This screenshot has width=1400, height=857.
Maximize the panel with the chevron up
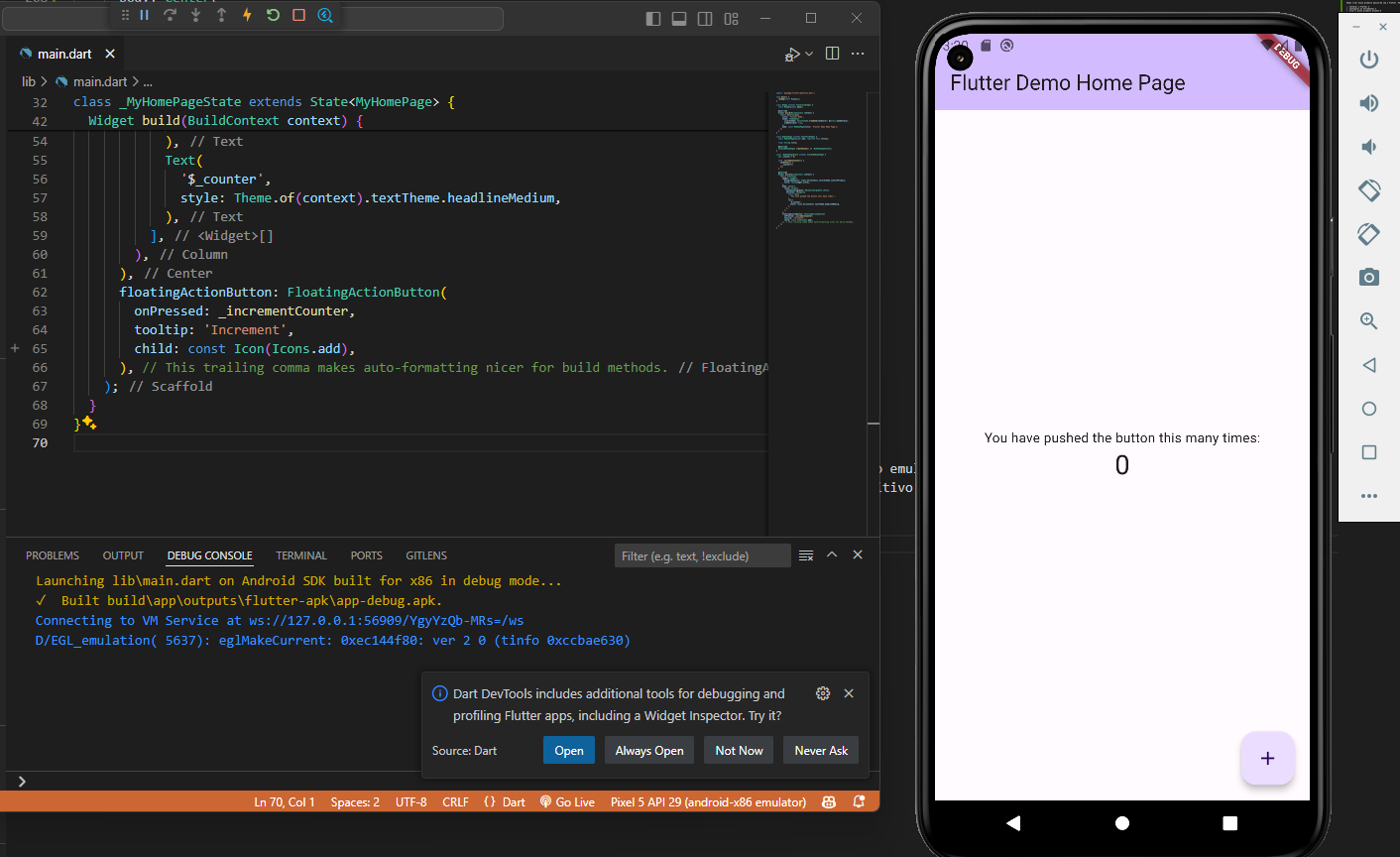pos(832,554)
